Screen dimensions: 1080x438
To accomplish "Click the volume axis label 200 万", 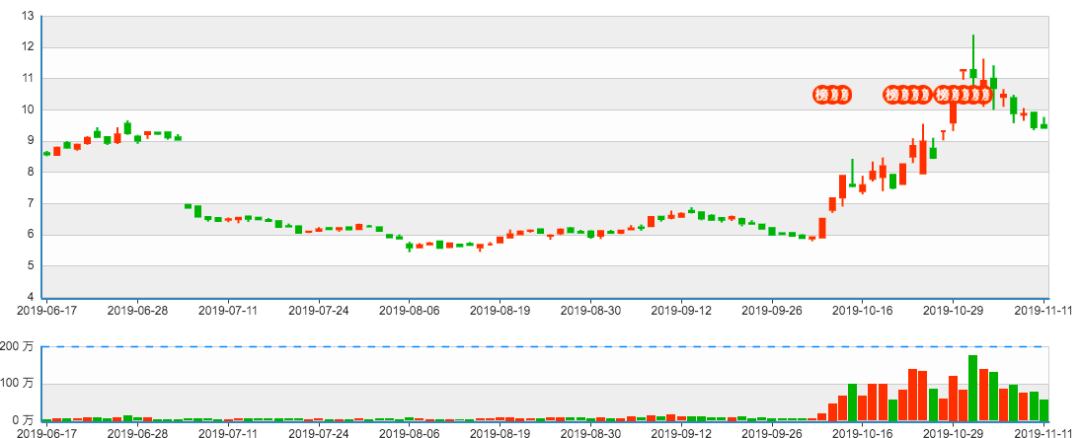I will [17, 347].
